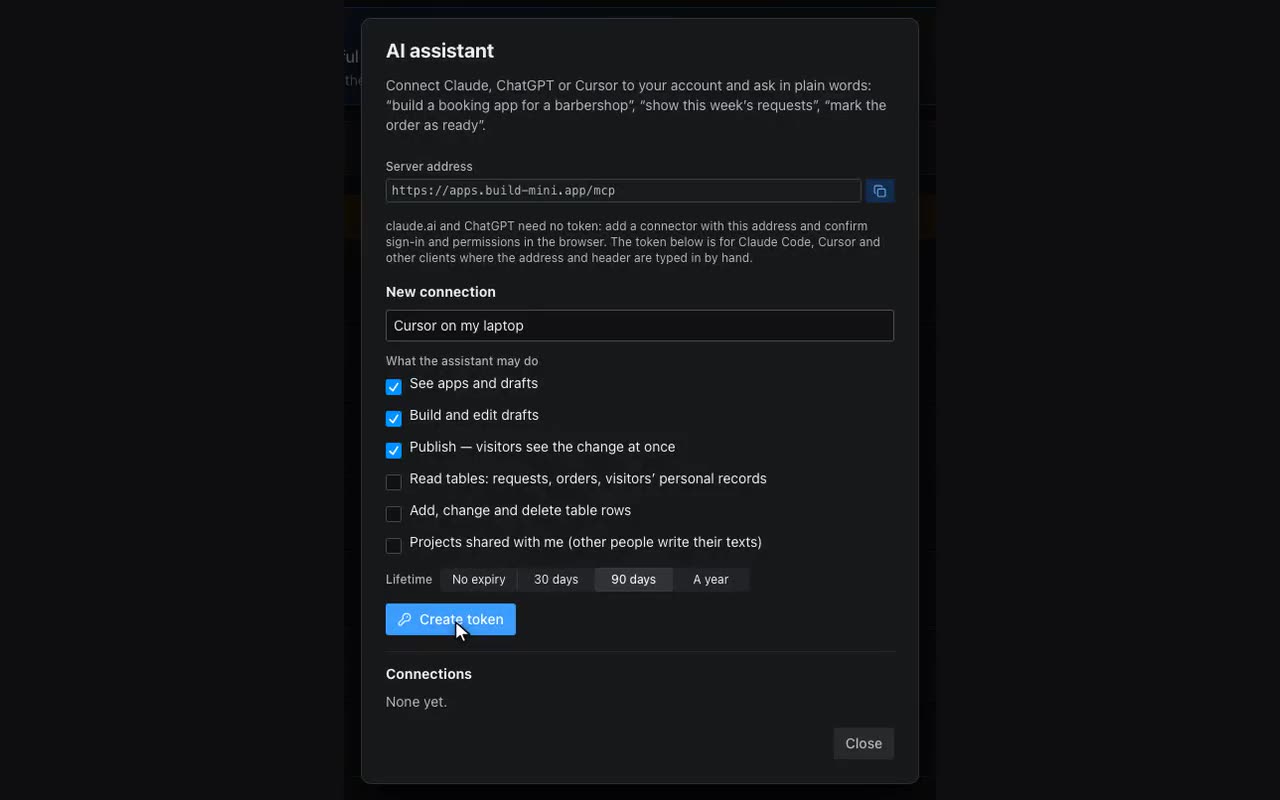Edit the connection name field

click(640, 326)
